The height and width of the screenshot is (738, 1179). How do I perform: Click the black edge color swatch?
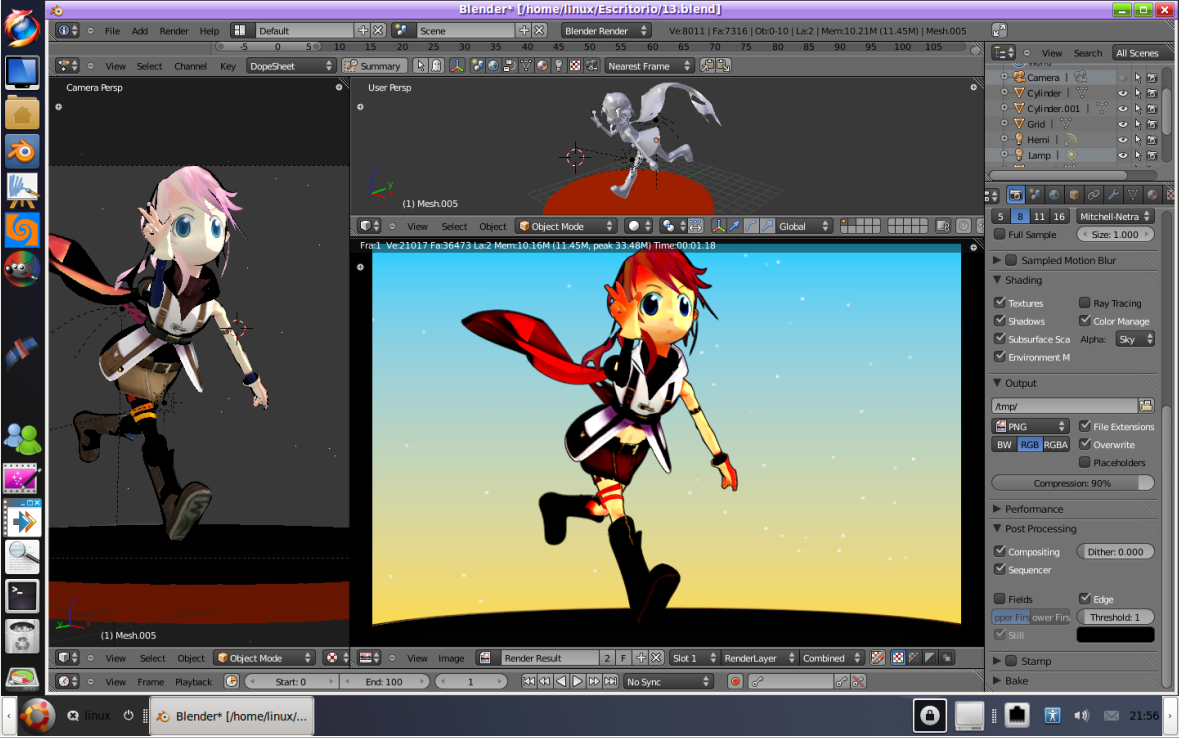click(x=1116, y=635)
